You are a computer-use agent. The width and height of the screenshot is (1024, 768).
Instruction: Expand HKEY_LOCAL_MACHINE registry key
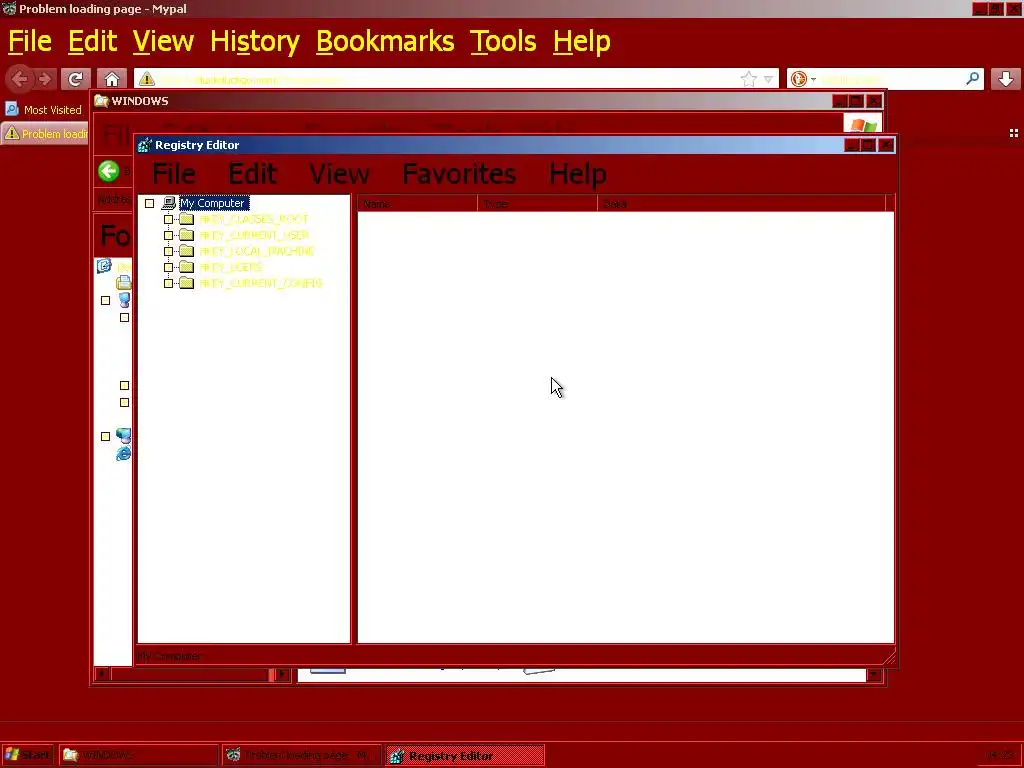tap(168, 251)
